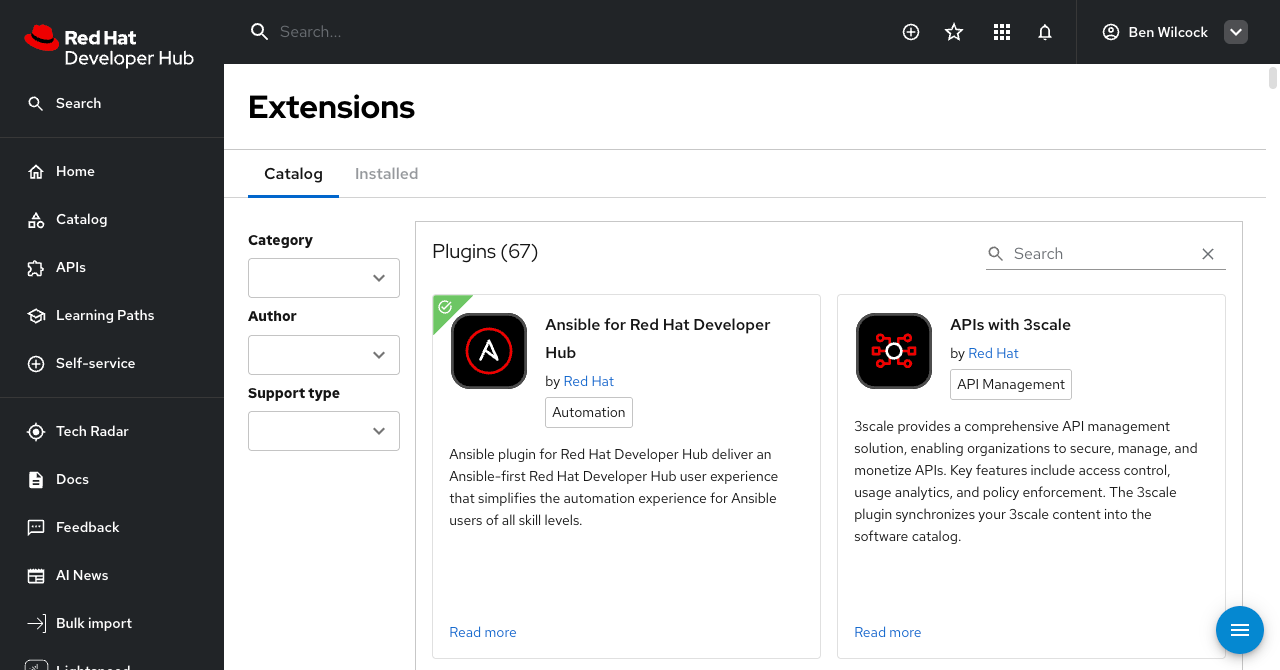Expand the Category filter dropdown
Viewport: 1280px width, 670px height.
pos(324,278)
